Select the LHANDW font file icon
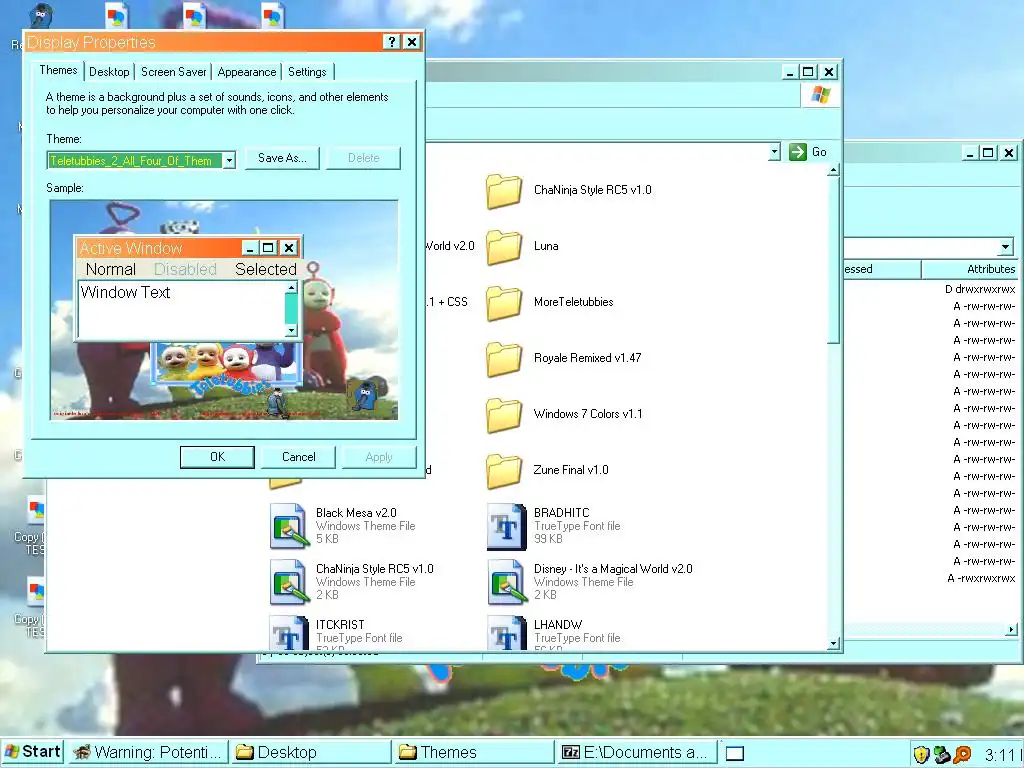The height and width of the screenshot is (768, 1024). (x=507, y=632)
